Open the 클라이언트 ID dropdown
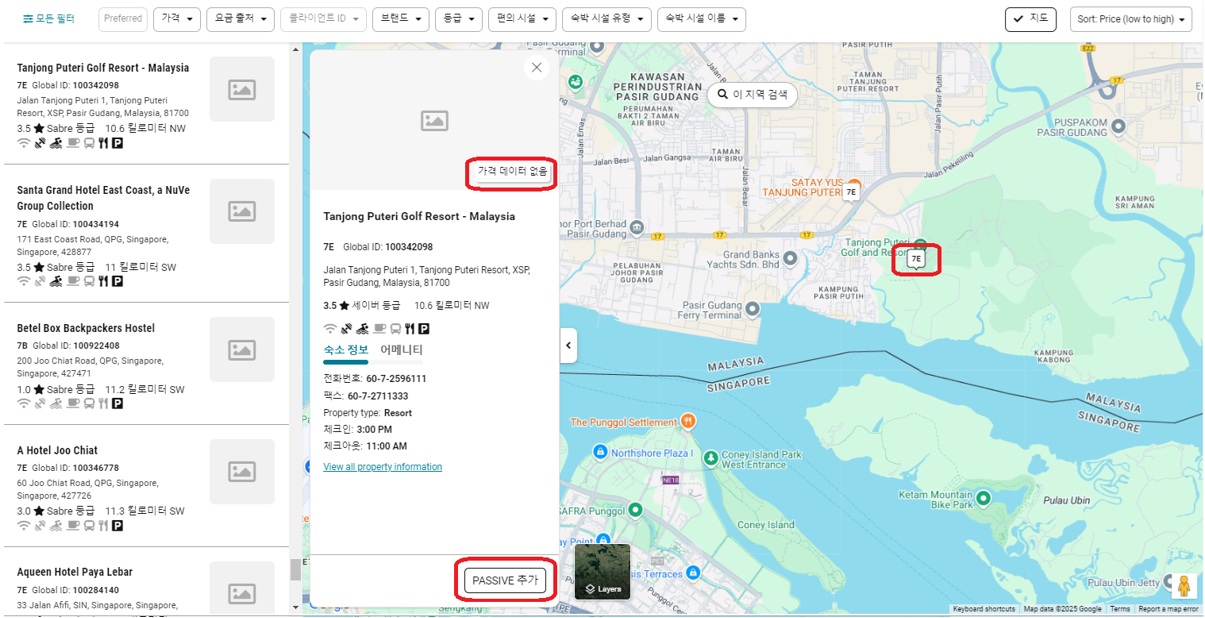 [323, 19]
